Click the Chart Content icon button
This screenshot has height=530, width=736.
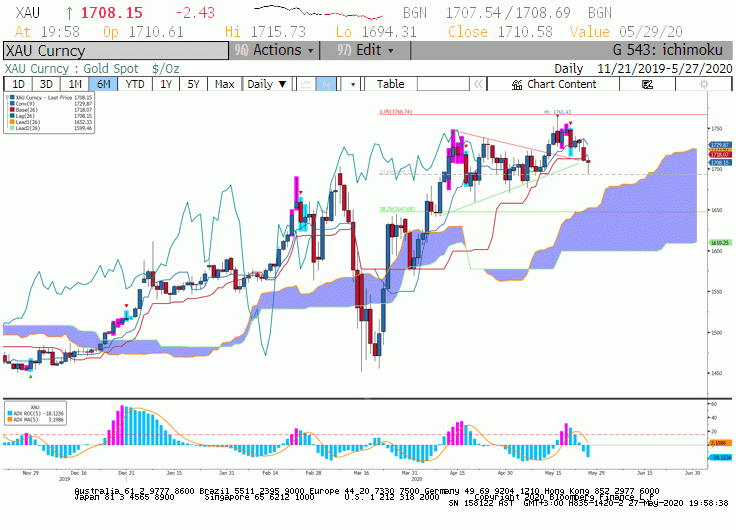click(x=553, y=84)
